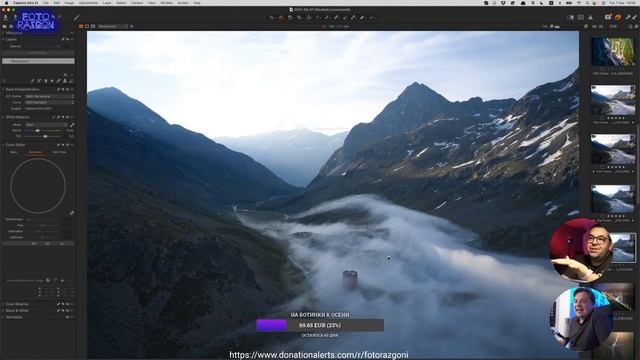Click the color picker below the color wheel
Screen dimensions: 640x360
click(72, 213)
